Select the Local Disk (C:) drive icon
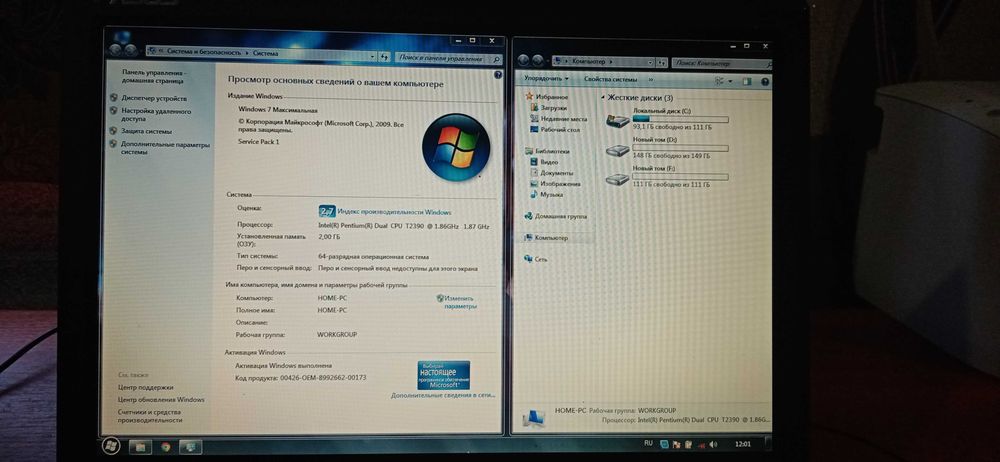 (617, 120)
